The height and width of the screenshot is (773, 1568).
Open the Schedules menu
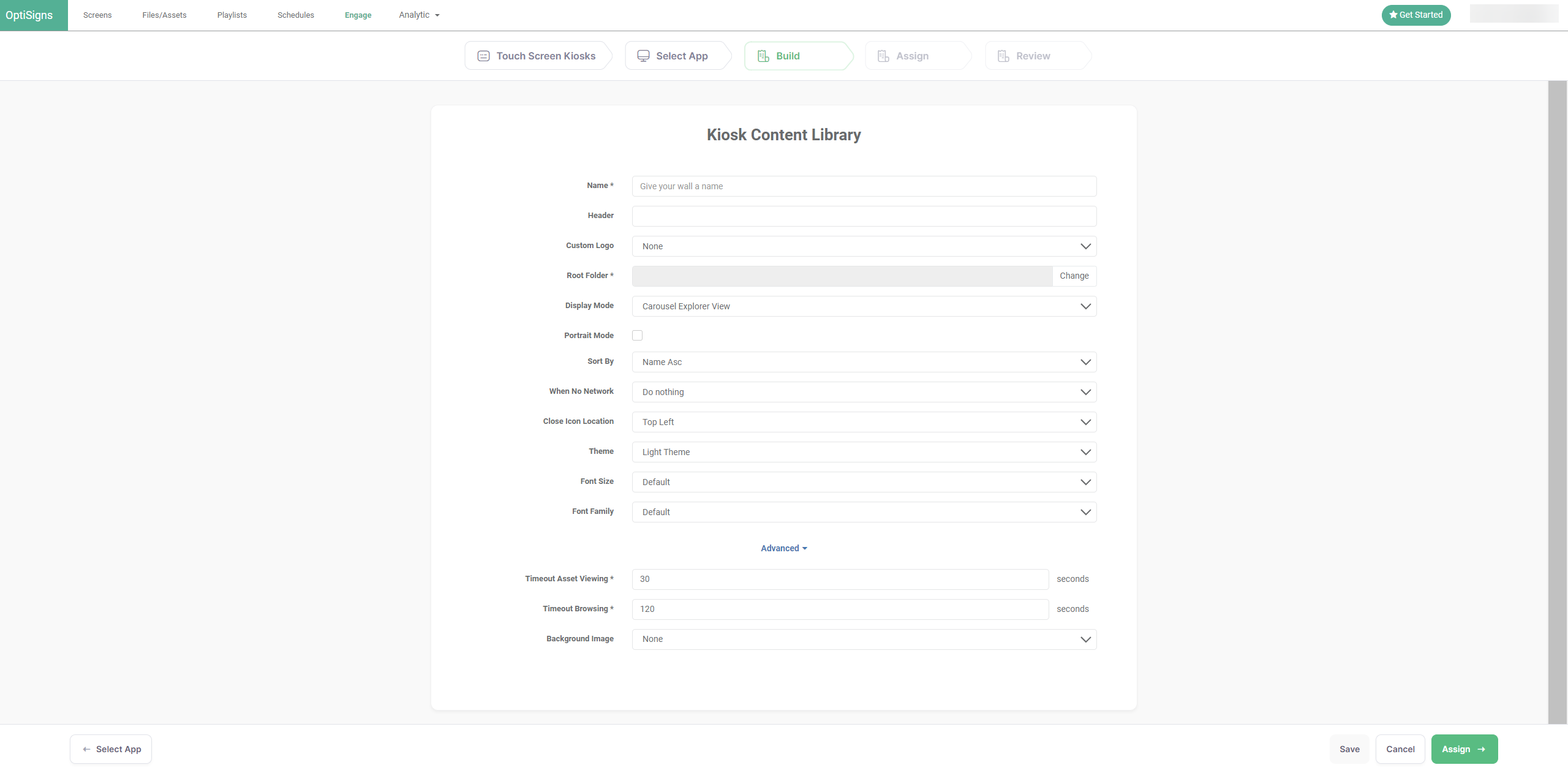(x=296, y=15)
